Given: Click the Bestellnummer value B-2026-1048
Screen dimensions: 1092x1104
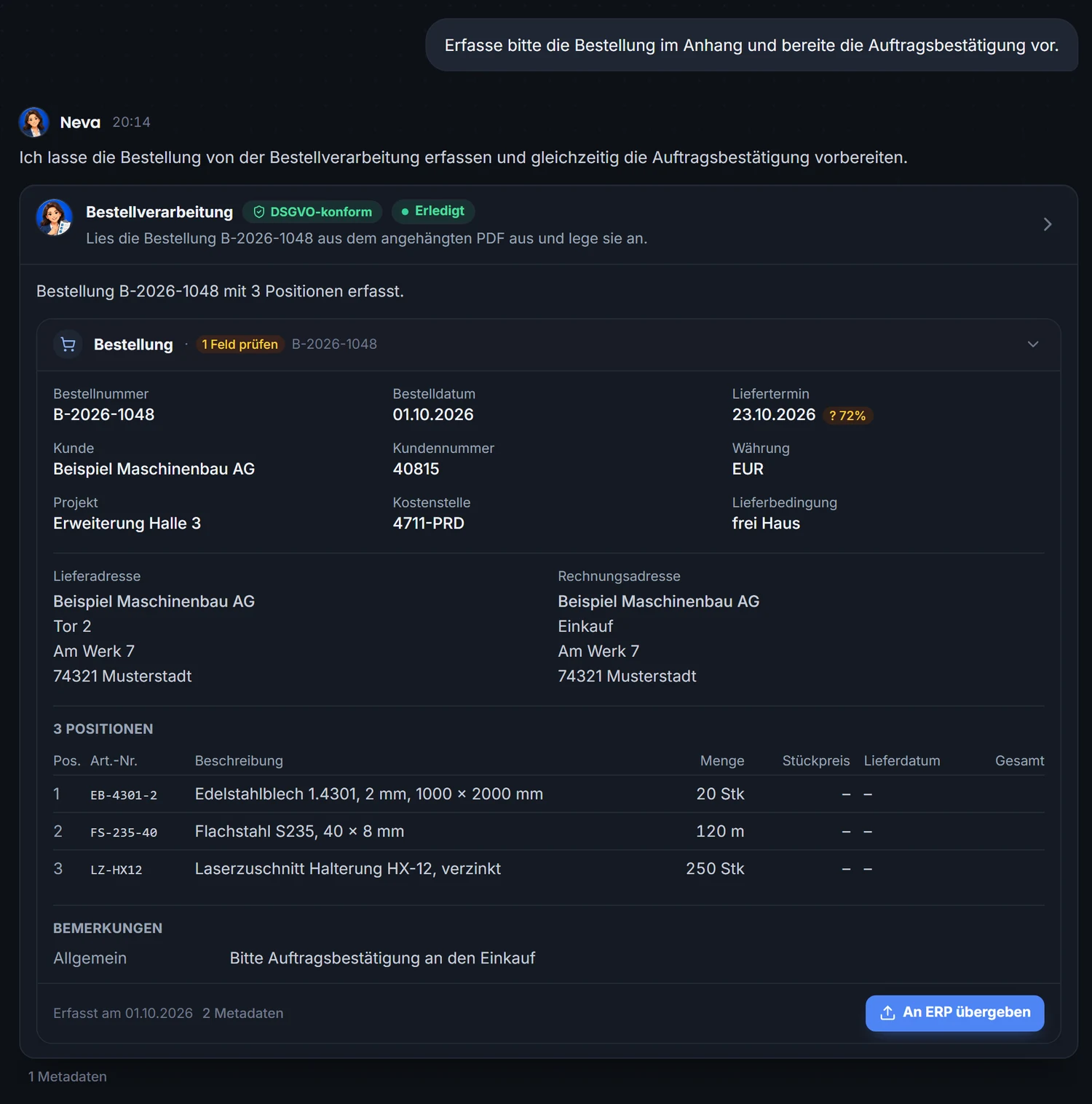Looking at the screenshot, I should (x=104, y=414).
